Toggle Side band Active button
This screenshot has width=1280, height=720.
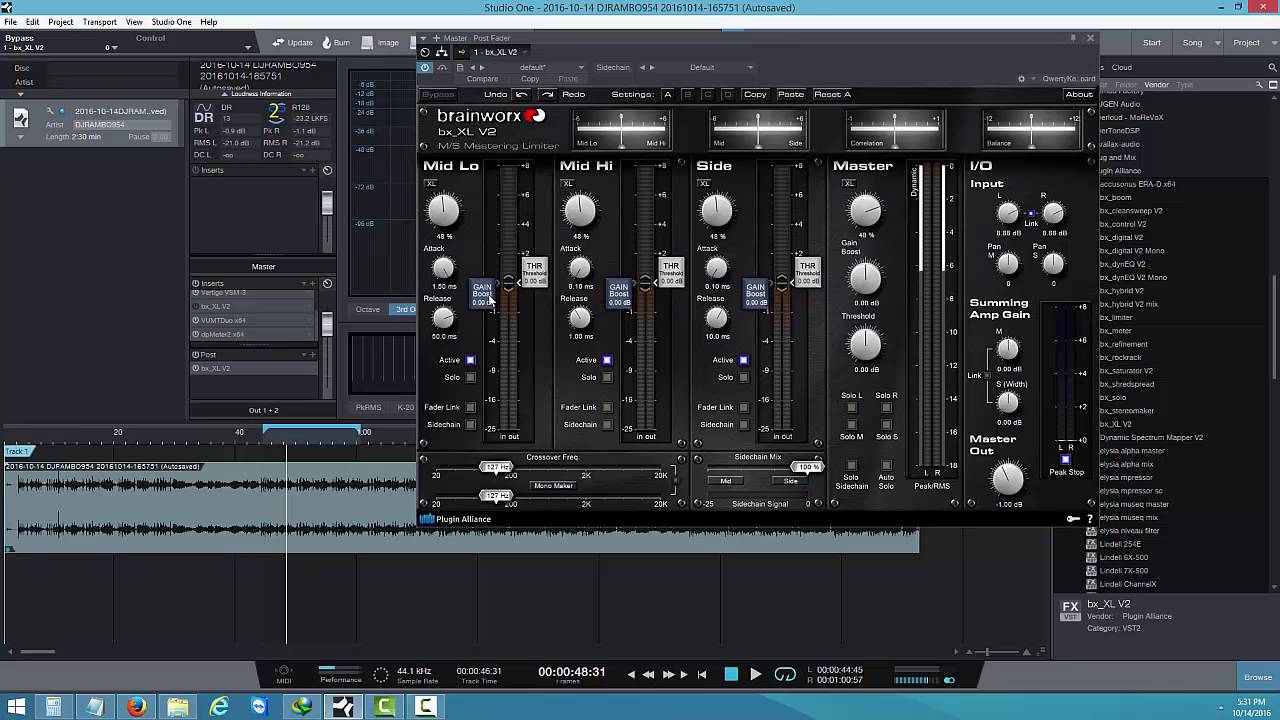[743, 360]
